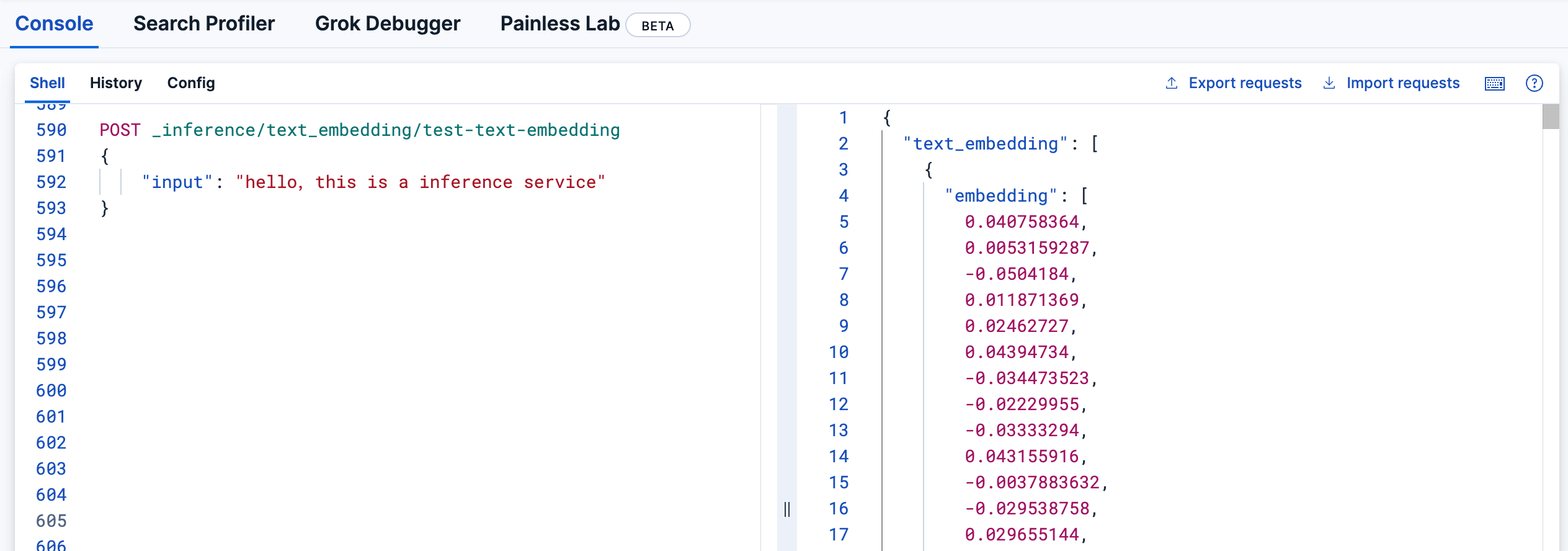This screenshot has width=1568, height=551.
Task: Click the opening brace on line 591
Action: tap(105, 156)
